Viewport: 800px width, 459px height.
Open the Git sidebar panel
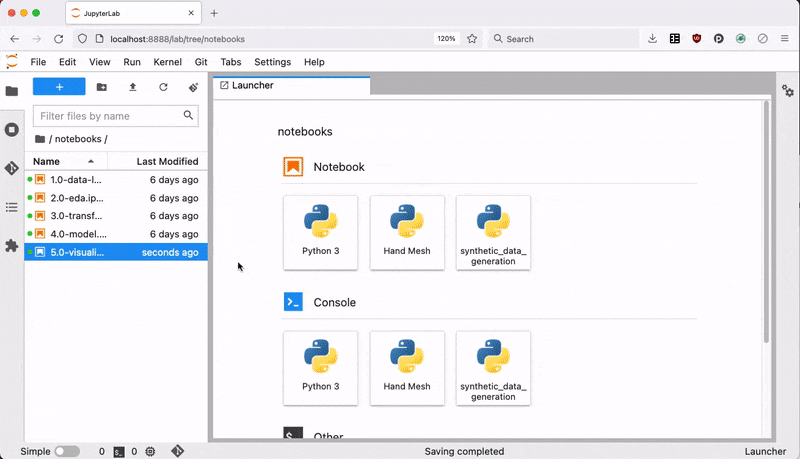12,168
